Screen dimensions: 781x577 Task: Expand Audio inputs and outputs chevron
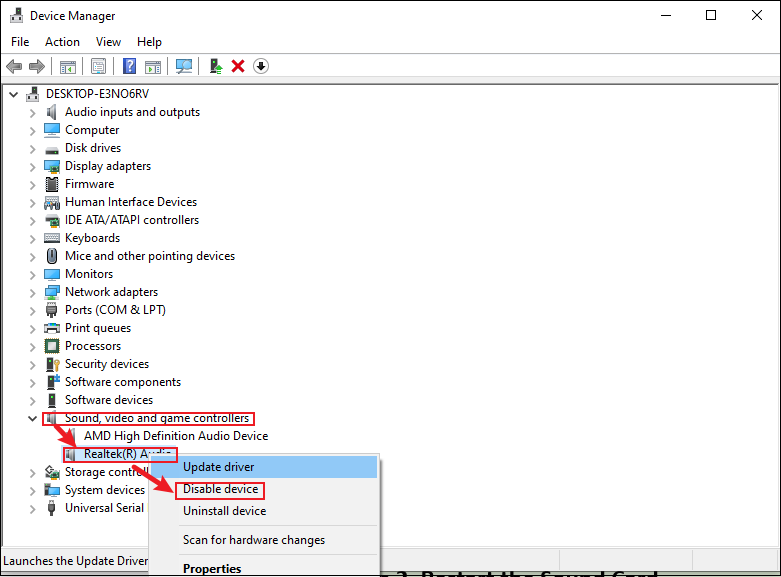pyautogui.click(x=32, y=113)
